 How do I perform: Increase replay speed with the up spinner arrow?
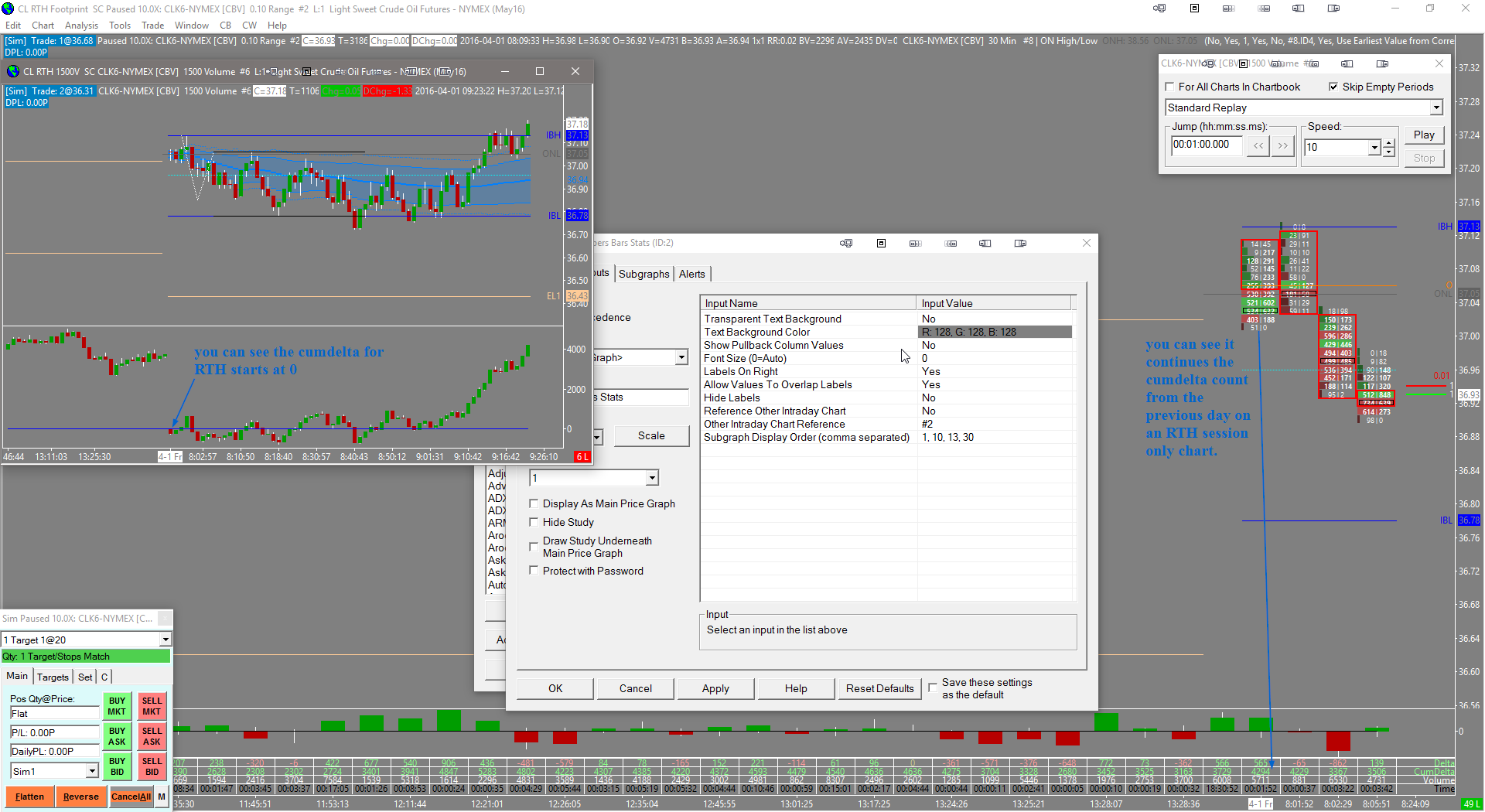pos(1389,143)
